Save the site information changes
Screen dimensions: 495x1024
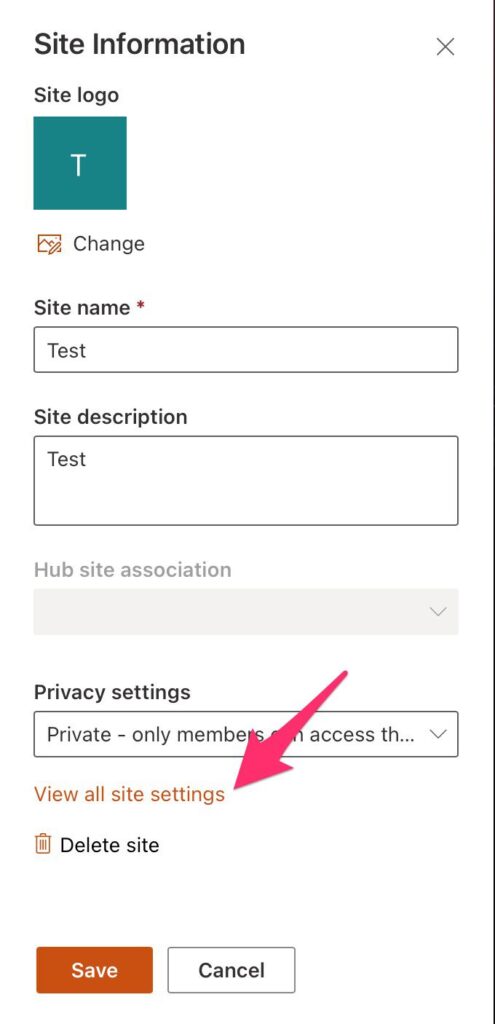click(x=95, y=970)
